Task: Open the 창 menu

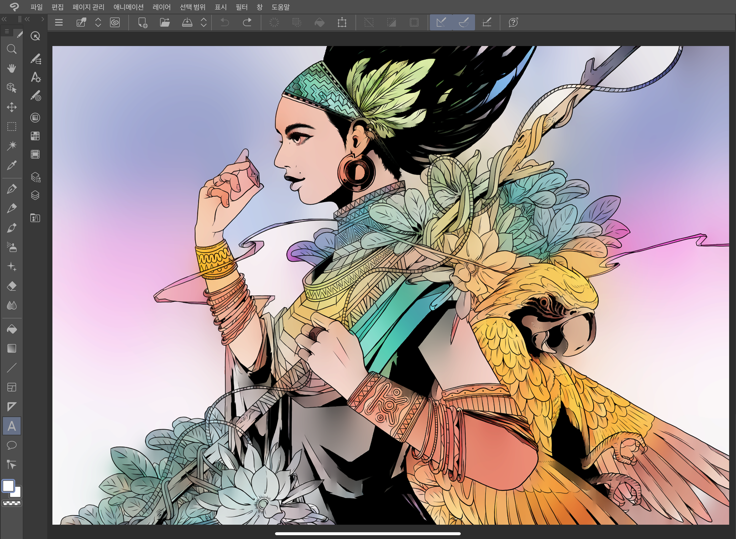Action: pos(260,7)
